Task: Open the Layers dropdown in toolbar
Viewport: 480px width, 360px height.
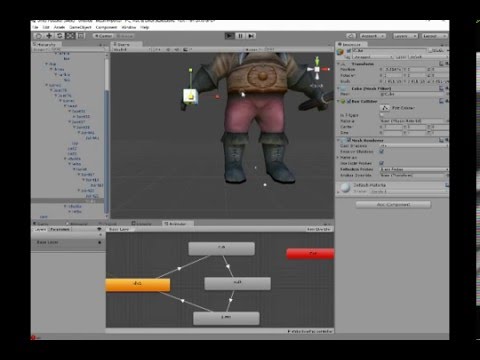Action: pos(405,36)
